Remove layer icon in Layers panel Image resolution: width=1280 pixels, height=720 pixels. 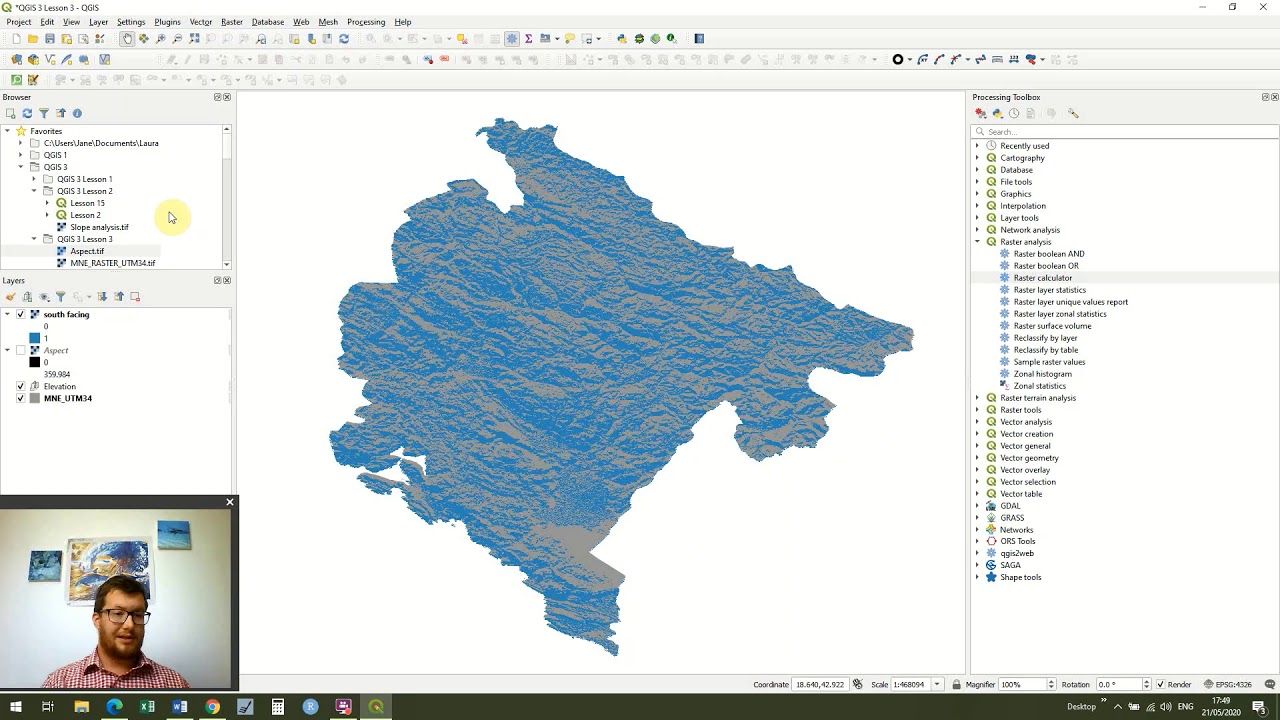point(135,297)
